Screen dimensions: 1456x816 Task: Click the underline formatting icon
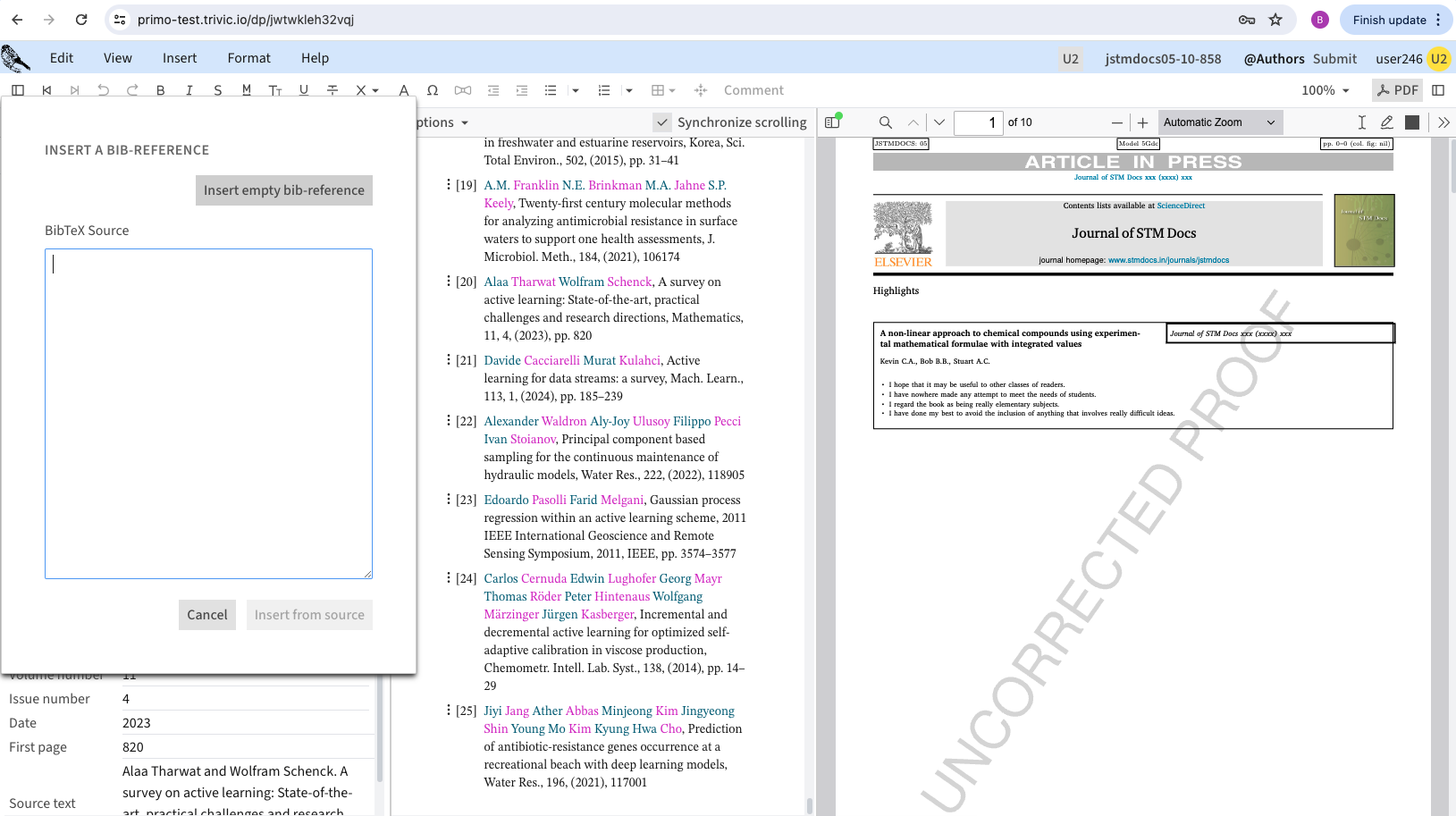[x=304, y=90]
